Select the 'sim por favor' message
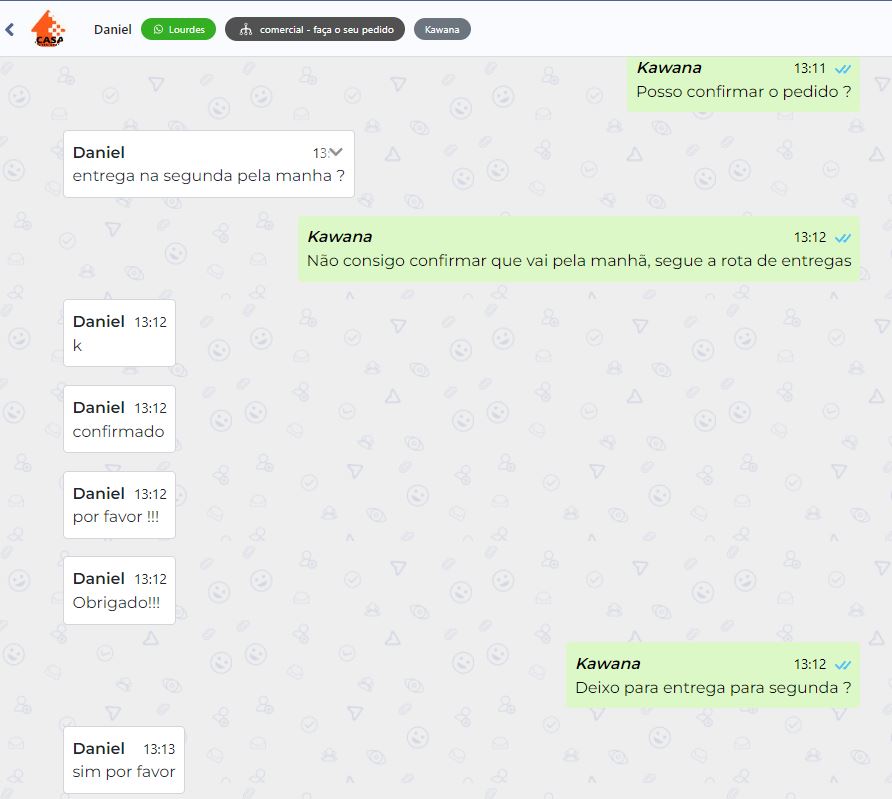Viewport: 892px width, 799px height. tap(124, 760)
